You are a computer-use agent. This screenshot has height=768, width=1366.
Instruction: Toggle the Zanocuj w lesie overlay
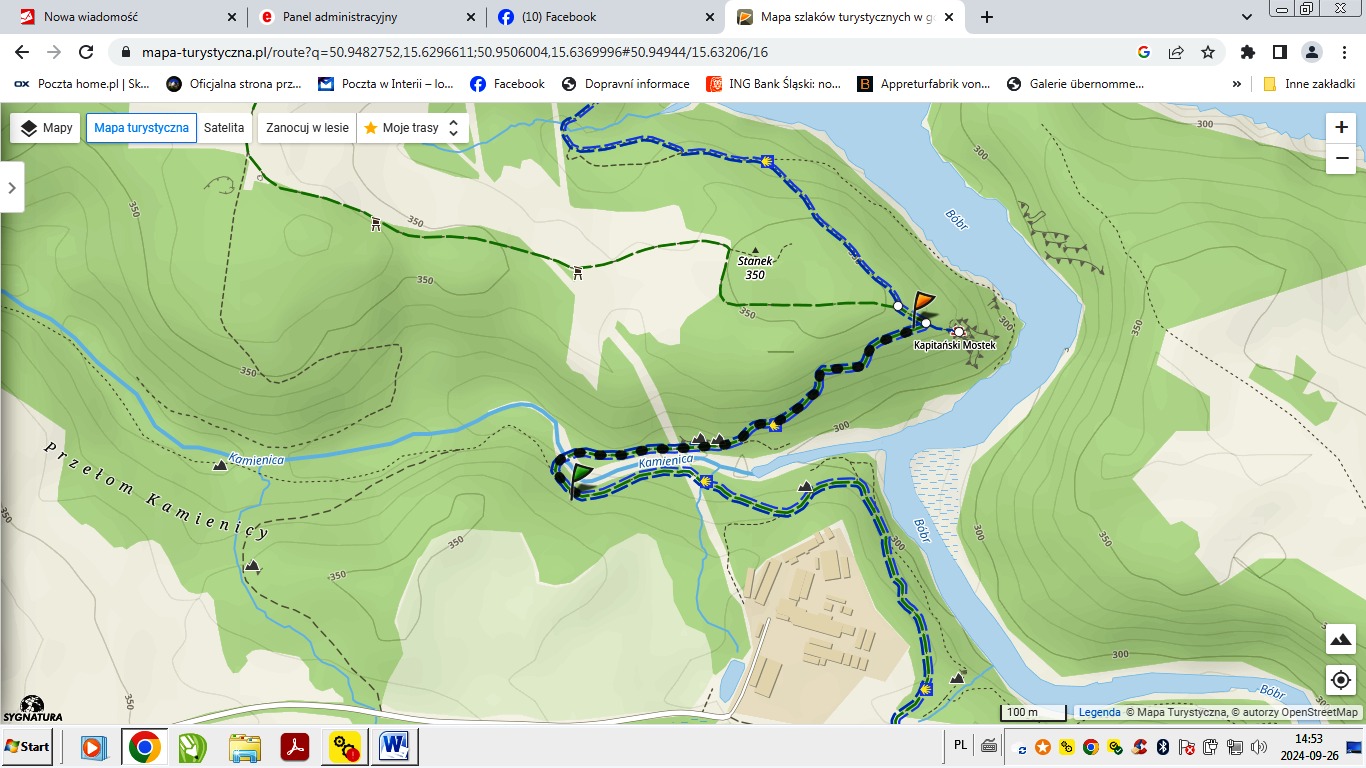pyautogui.click(x=307, y=128)
